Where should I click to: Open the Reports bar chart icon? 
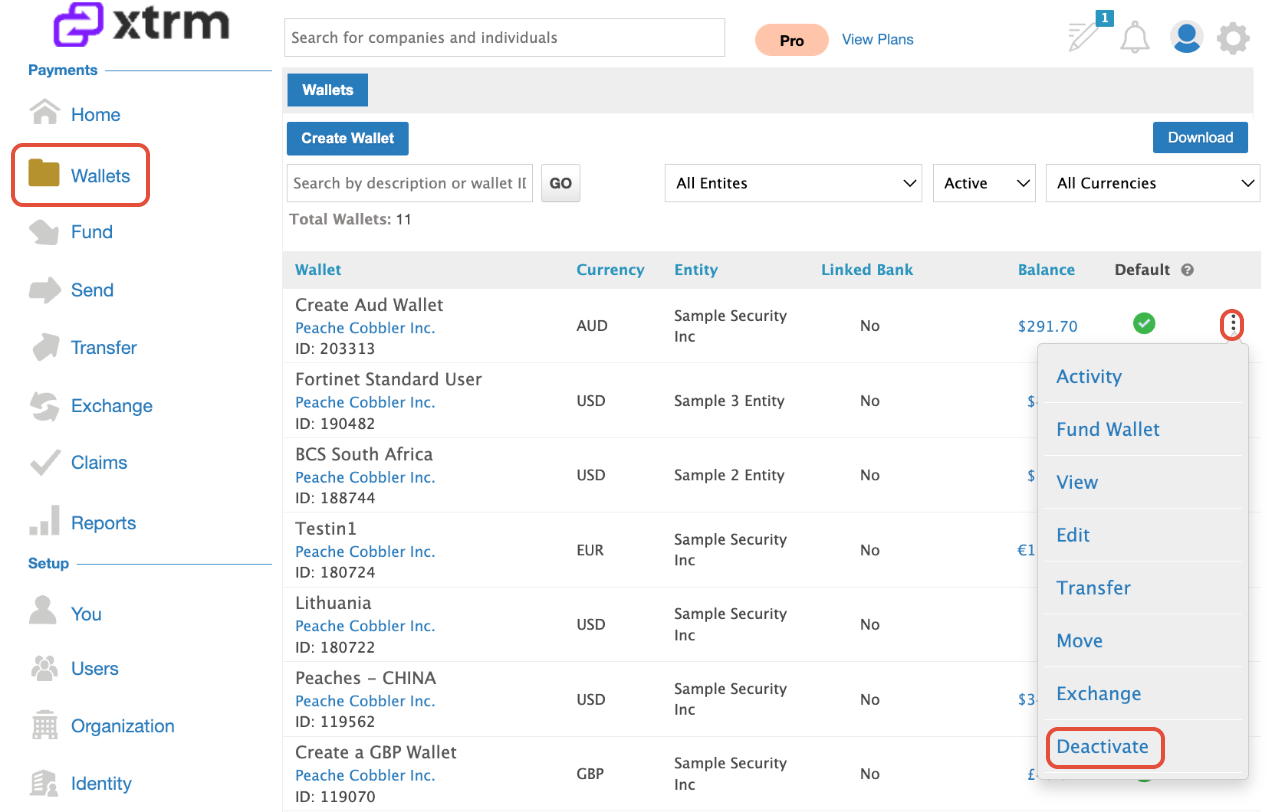(x=44, y=522)
